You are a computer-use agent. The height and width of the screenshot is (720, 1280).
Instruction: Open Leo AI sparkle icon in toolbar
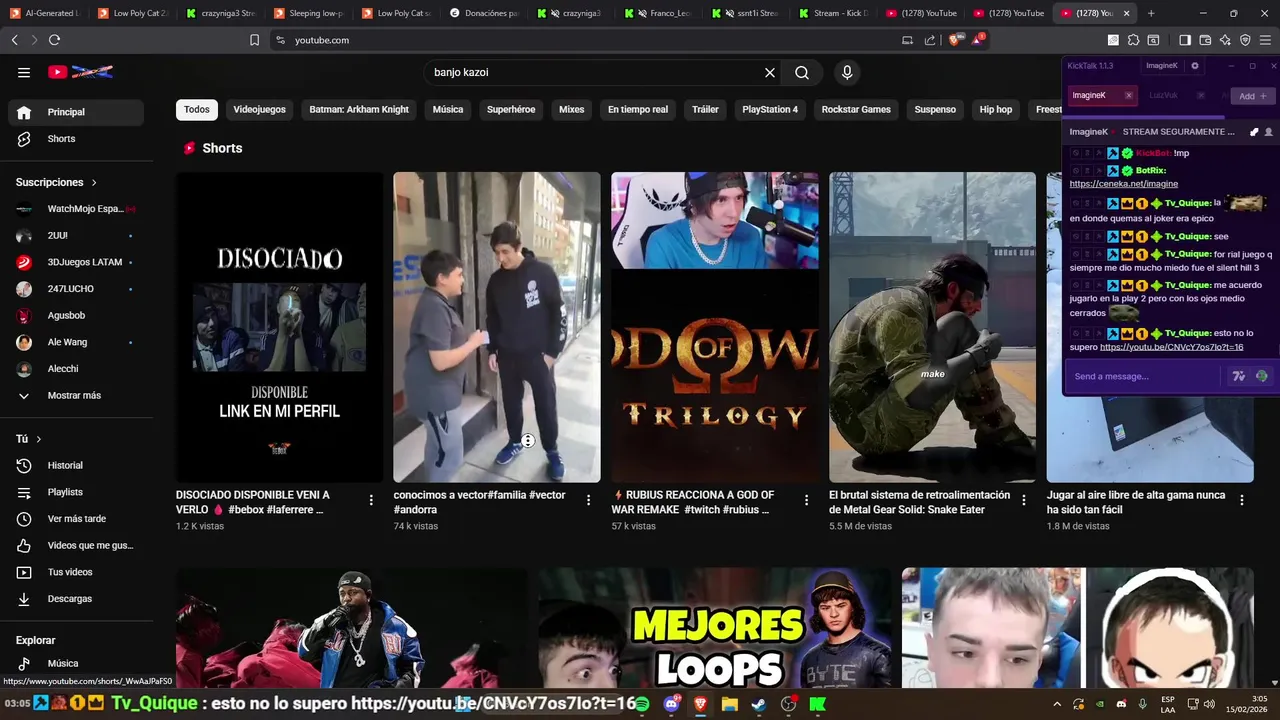[1225, 40]
